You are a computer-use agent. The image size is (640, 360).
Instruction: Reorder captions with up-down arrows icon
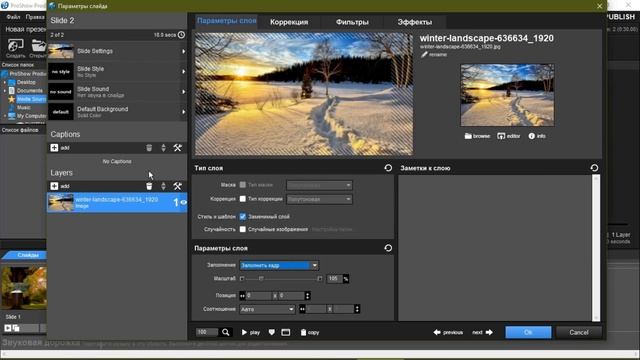click(x=163, y=148)
